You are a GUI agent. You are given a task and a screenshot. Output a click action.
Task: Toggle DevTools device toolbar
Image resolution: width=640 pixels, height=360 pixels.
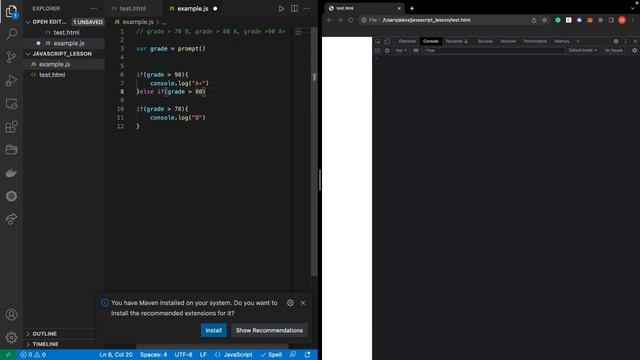tap(387, 41)
